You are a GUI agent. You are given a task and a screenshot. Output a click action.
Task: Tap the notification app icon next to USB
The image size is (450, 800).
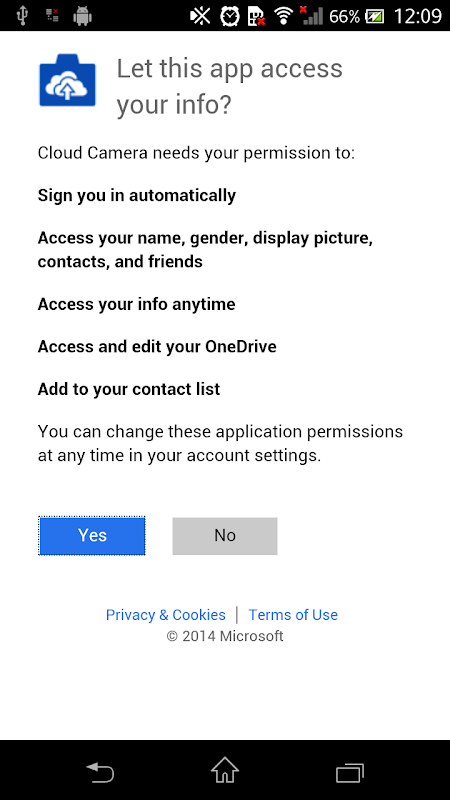point(52,16)
